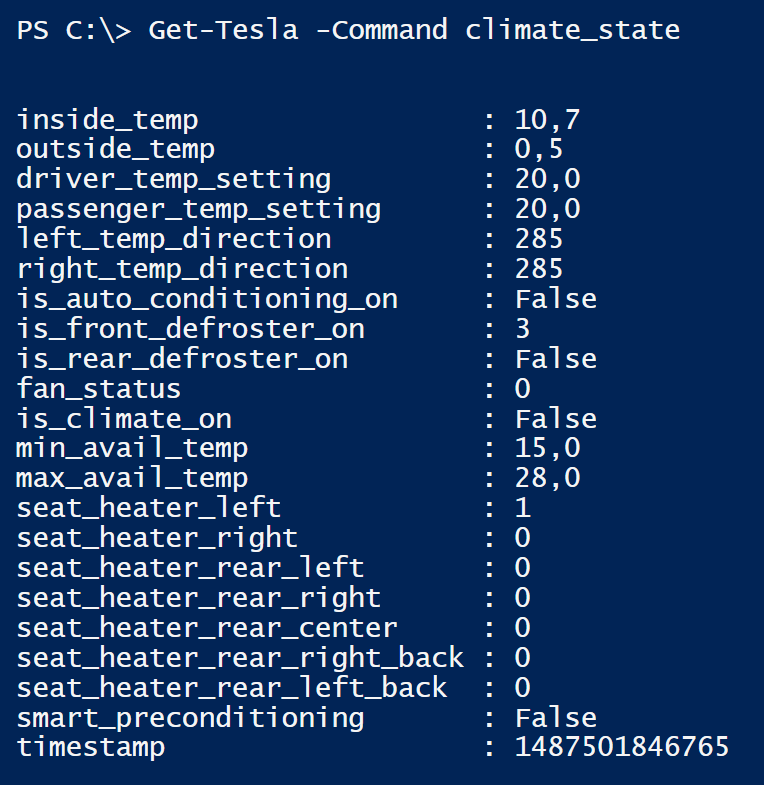This screenshot has height=785, width=764.
Task: Click the Get-Tesla command text
Action: (x=223, y=30)
